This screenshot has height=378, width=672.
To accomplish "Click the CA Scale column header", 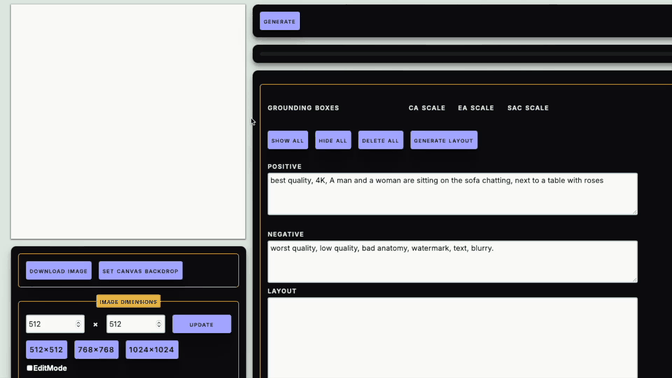I will point(427,108).
